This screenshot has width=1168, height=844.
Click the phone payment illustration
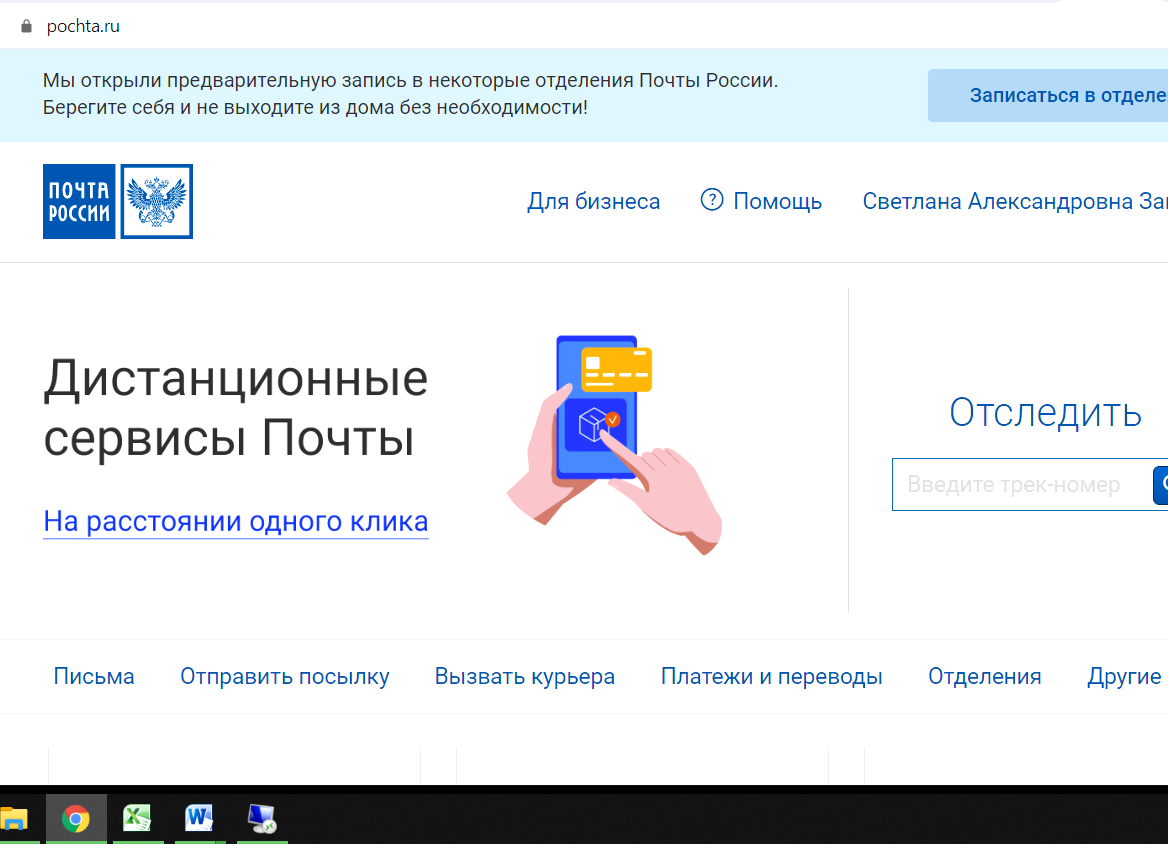point(615,445)
